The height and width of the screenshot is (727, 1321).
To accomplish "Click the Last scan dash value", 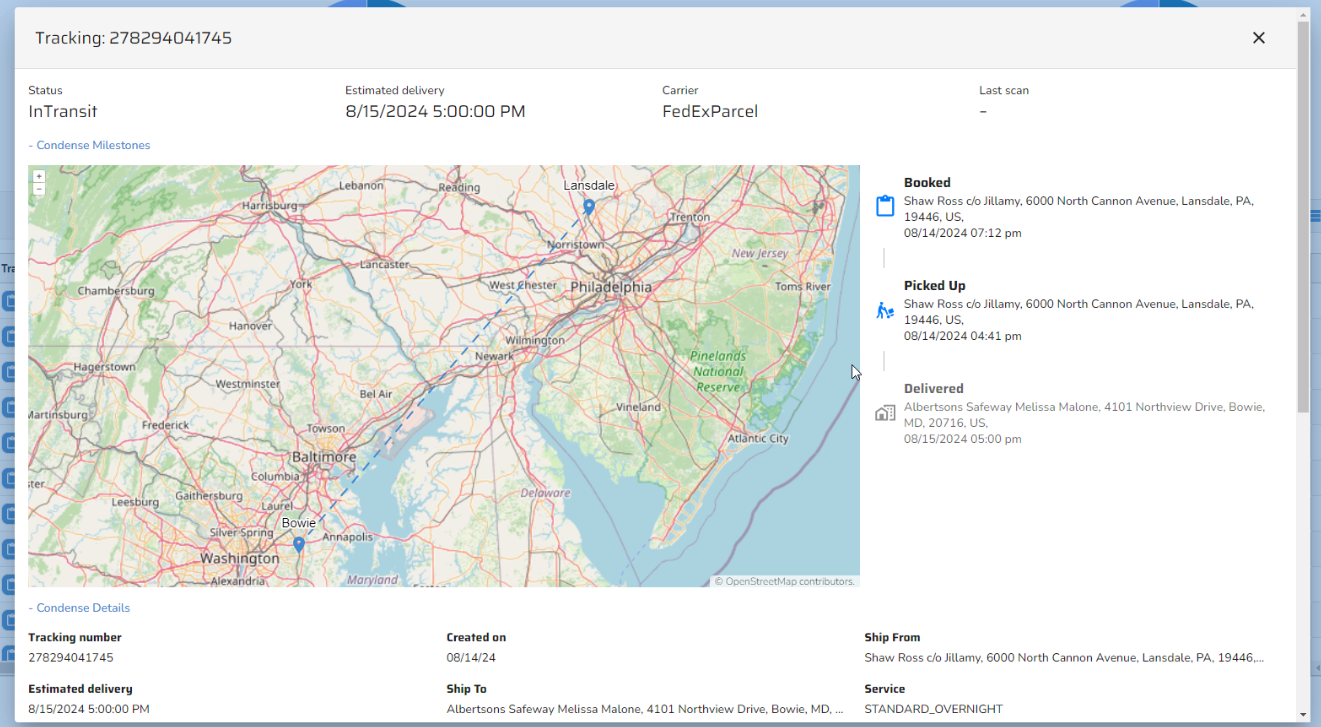I will point(983,111).
